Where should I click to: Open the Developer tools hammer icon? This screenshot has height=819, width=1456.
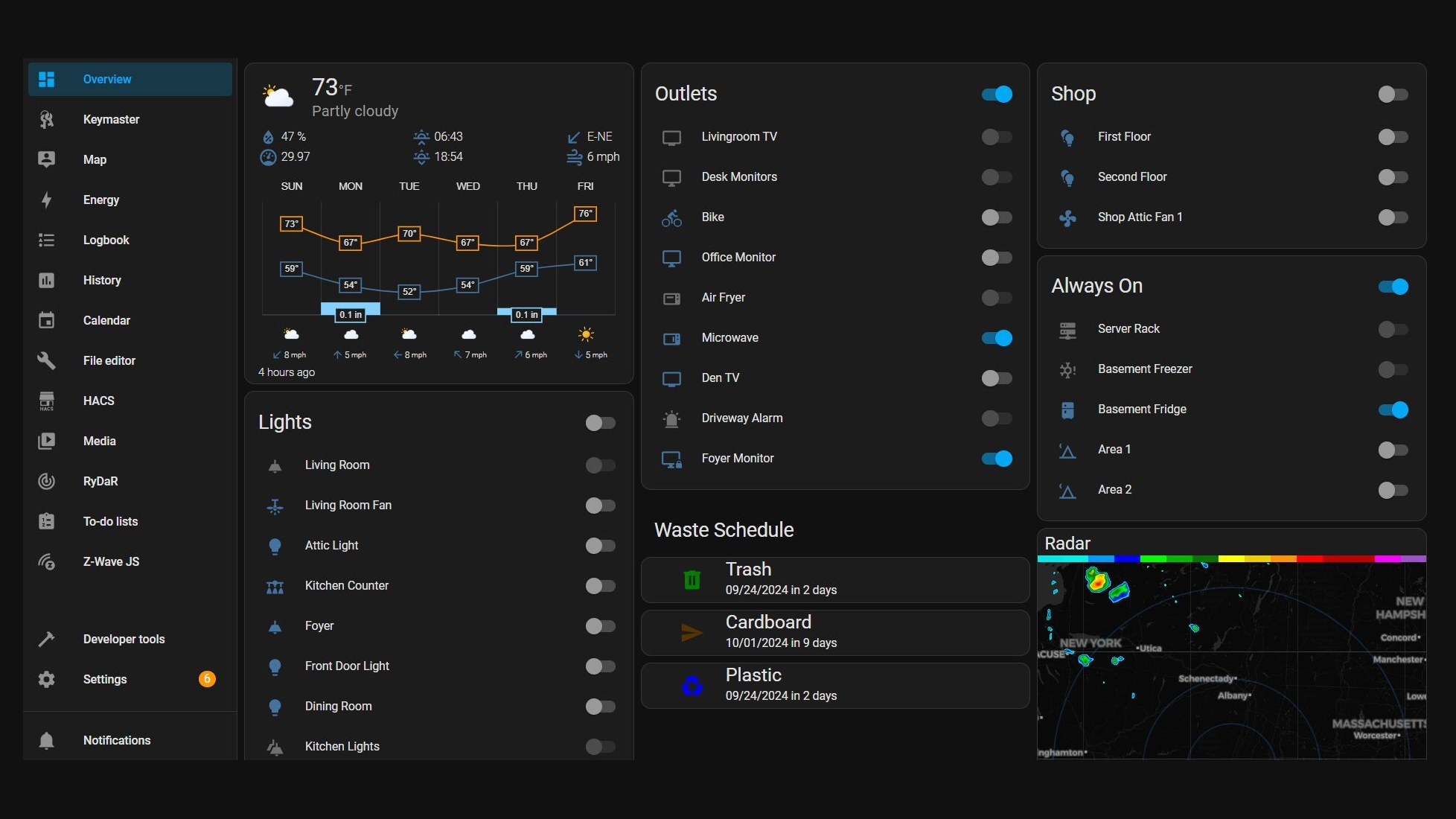(46, 639)
